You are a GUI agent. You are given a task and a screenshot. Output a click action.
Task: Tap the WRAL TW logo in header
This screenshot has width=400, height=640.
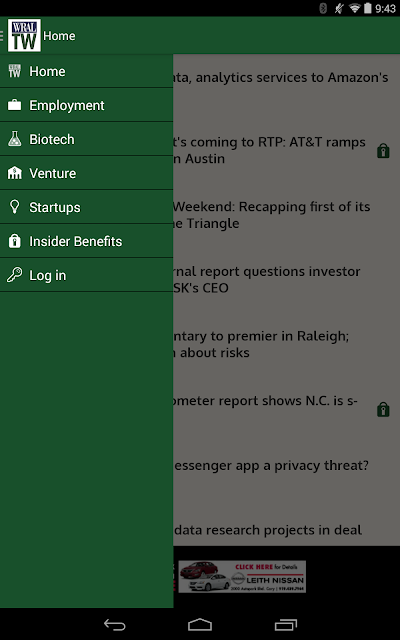tap(24, 35)
